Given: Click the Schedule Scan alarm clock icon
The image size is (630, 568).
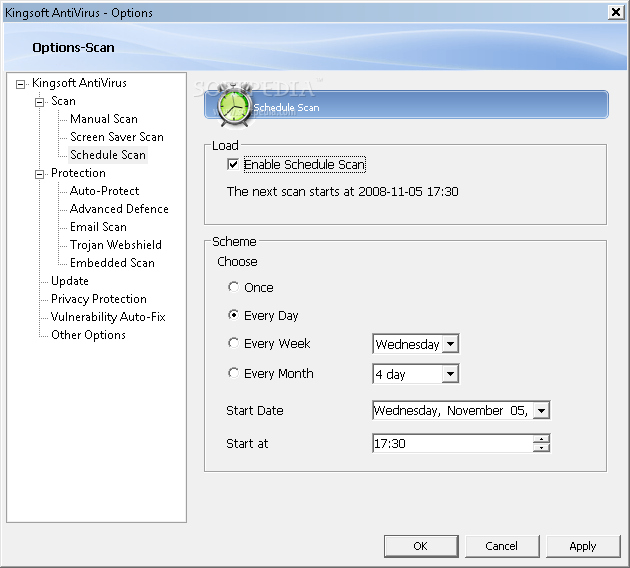Looking at the screenshot, I should click(x=233, y=107).
